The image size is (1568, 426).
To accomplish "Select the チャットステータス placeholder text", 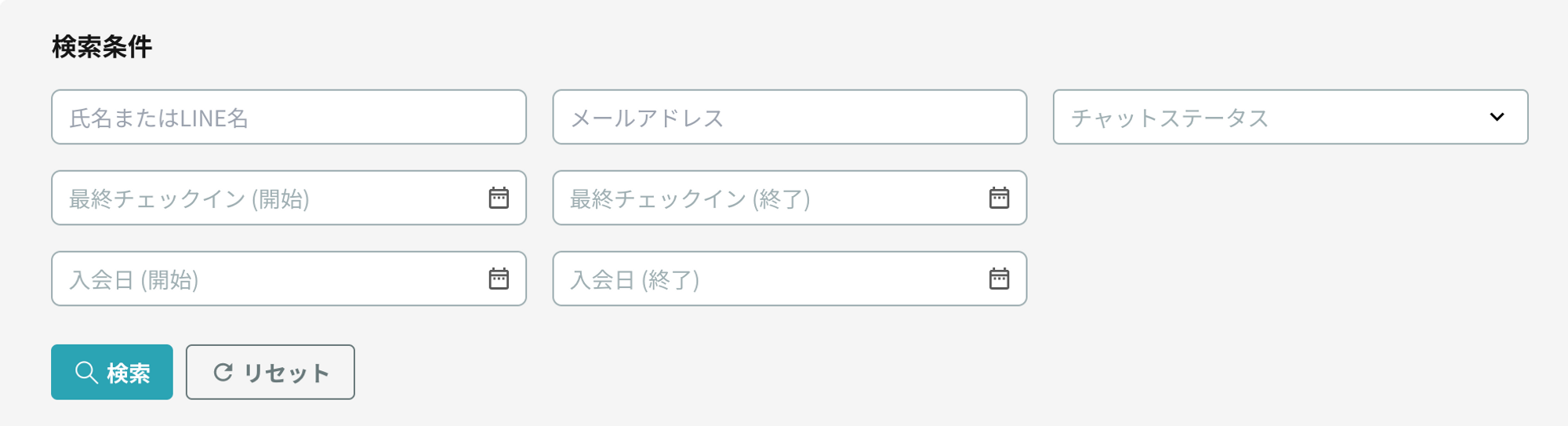I will 1169,118.
